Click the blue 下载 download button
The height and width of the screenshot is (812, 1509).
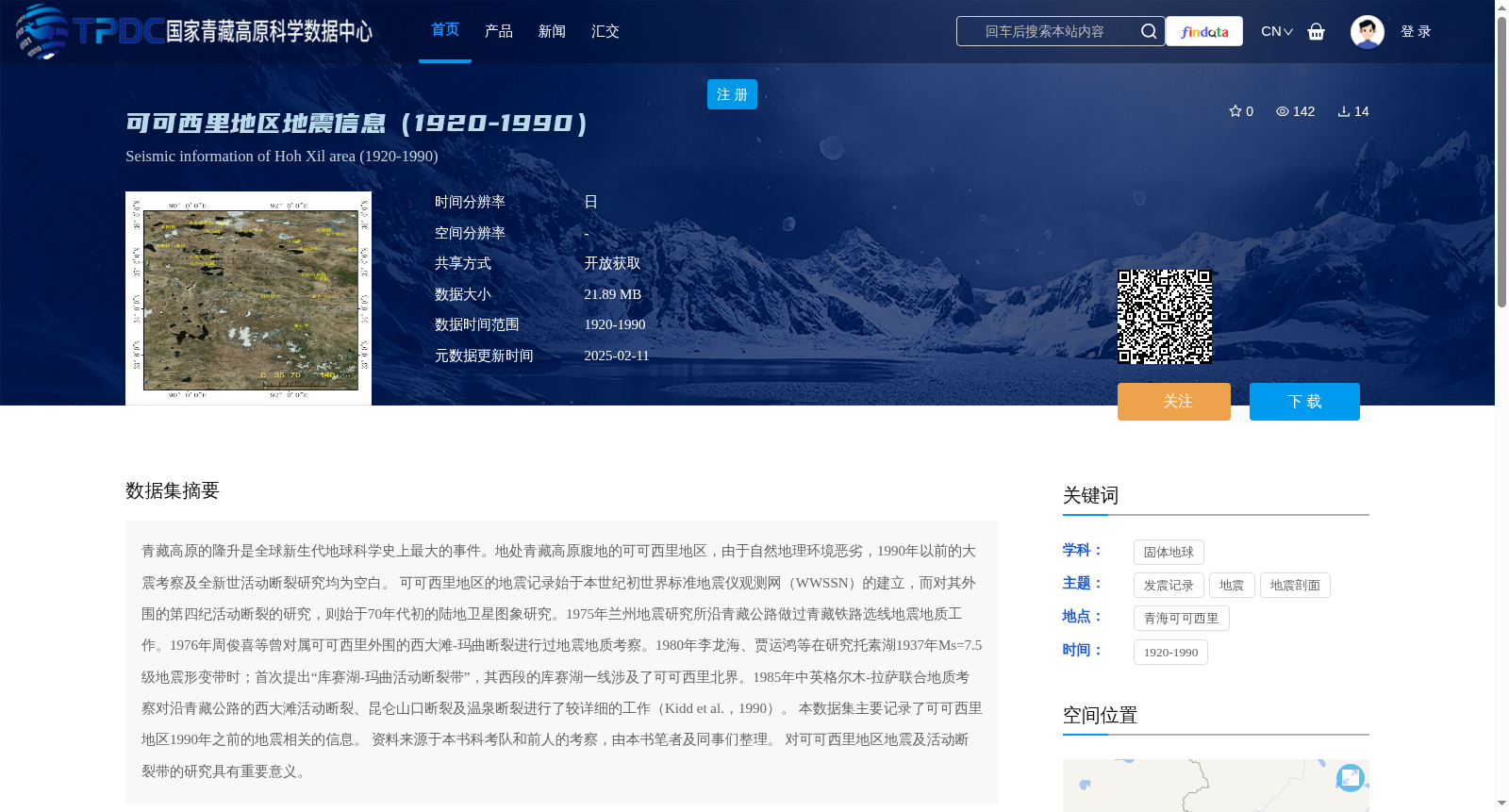1304,402
